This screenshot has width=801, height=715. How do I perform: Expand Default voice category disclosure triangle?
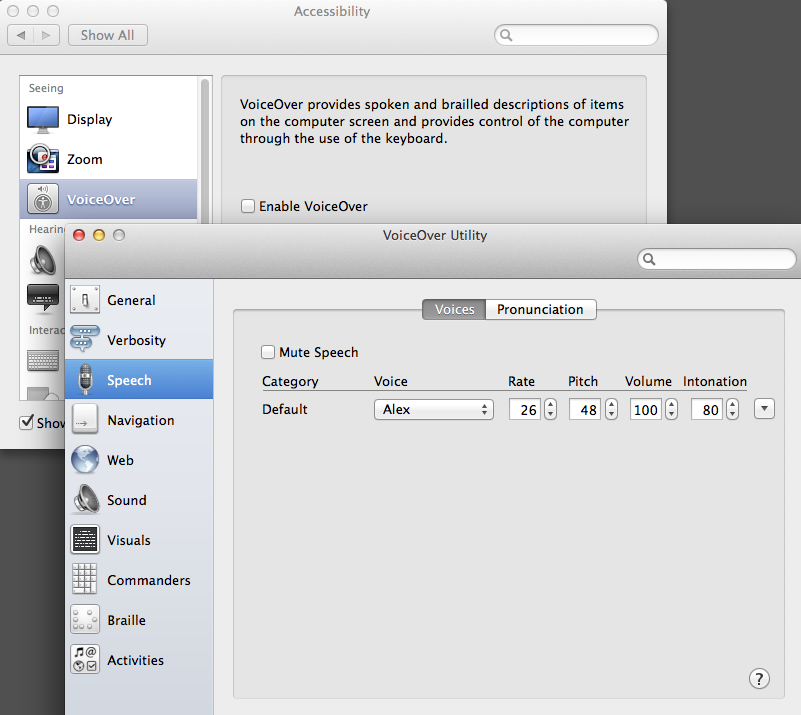(764, 409)
